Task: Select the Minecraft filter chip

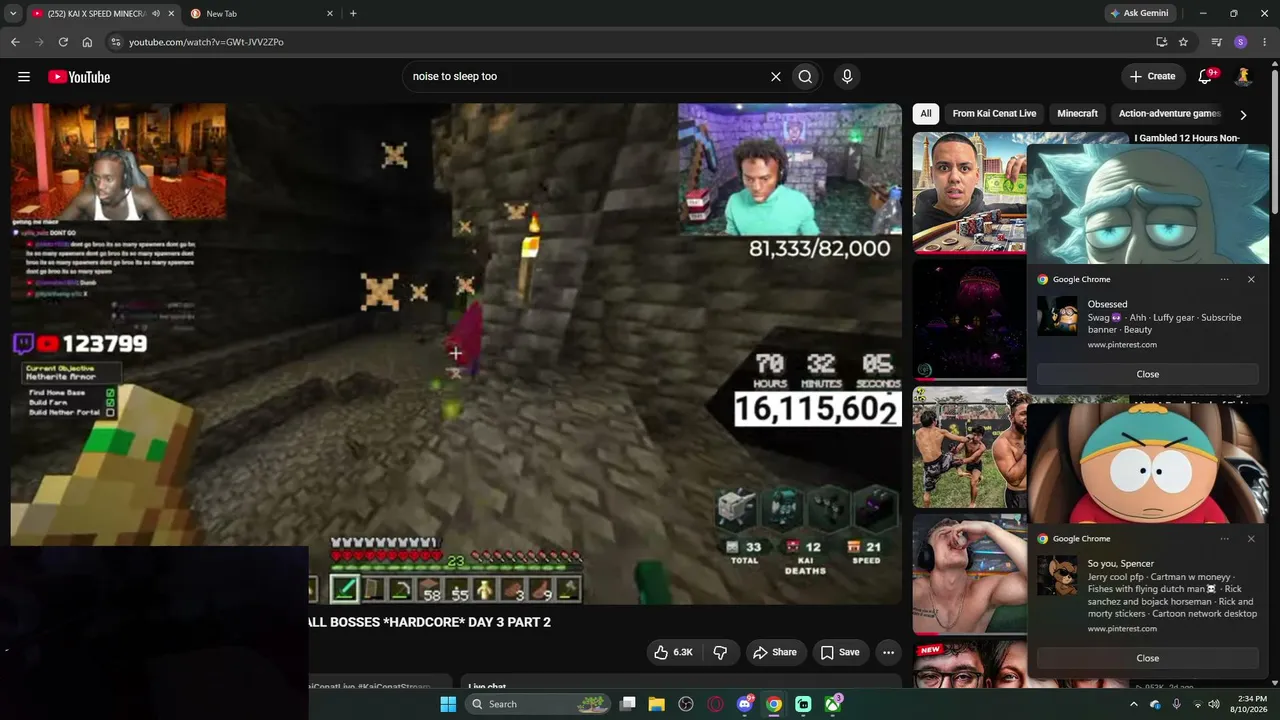Action: [1077, 114]
